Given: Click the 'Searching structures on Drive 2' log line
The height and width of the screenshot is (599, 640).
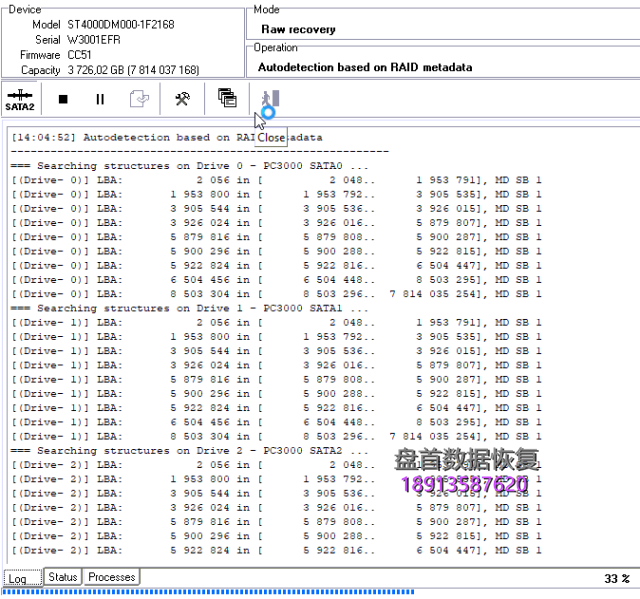Looking at the screenshot, I should 190,451.
